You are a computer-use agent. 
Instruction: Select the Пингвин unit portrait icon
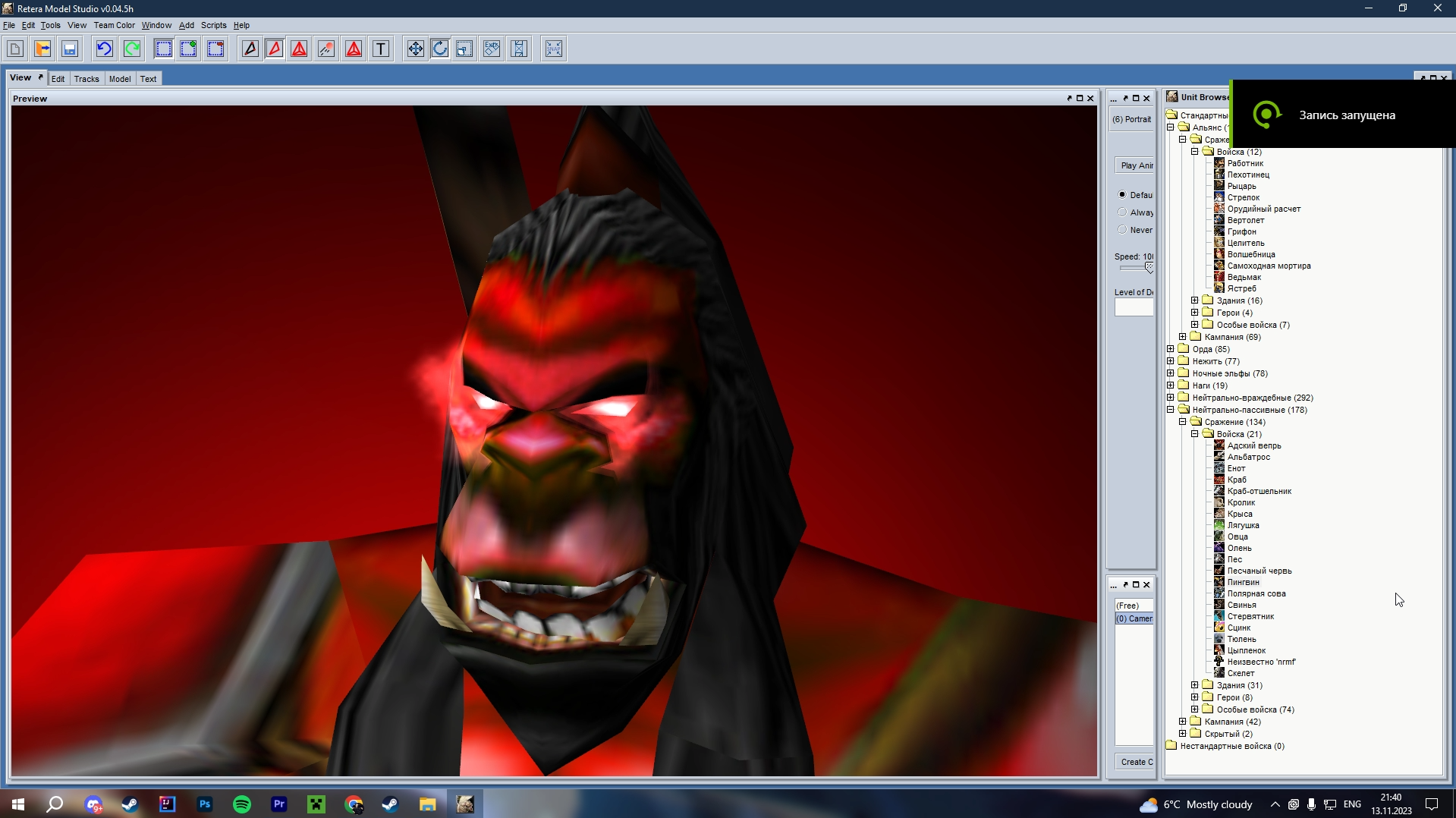point(1219,582)
